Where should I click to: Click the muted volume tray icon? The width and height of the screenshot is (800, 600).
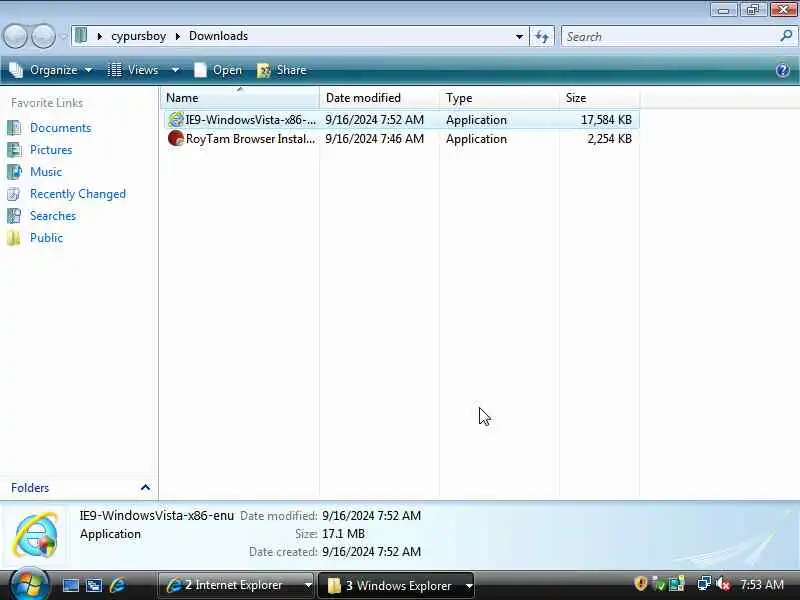pyautogui.click(x=723, y=584)
